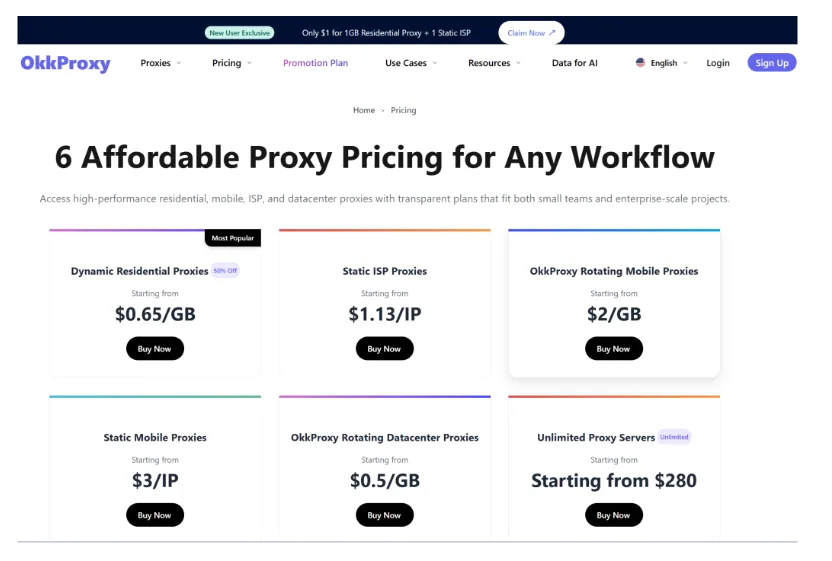The width and height of the screenshot is (832, 561).
Task: Click the 50% Off badge
Action: click(225, 271)
